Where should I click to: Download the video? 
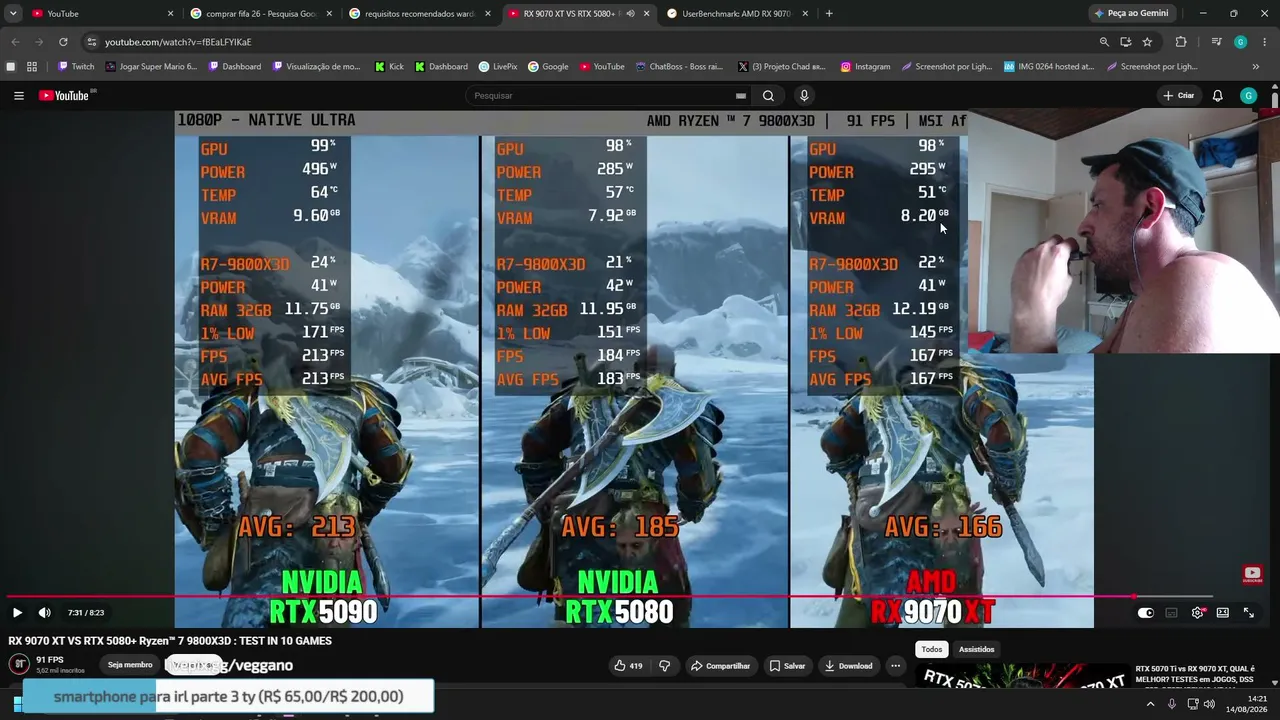pyautogui.click(x=848, y=666)
